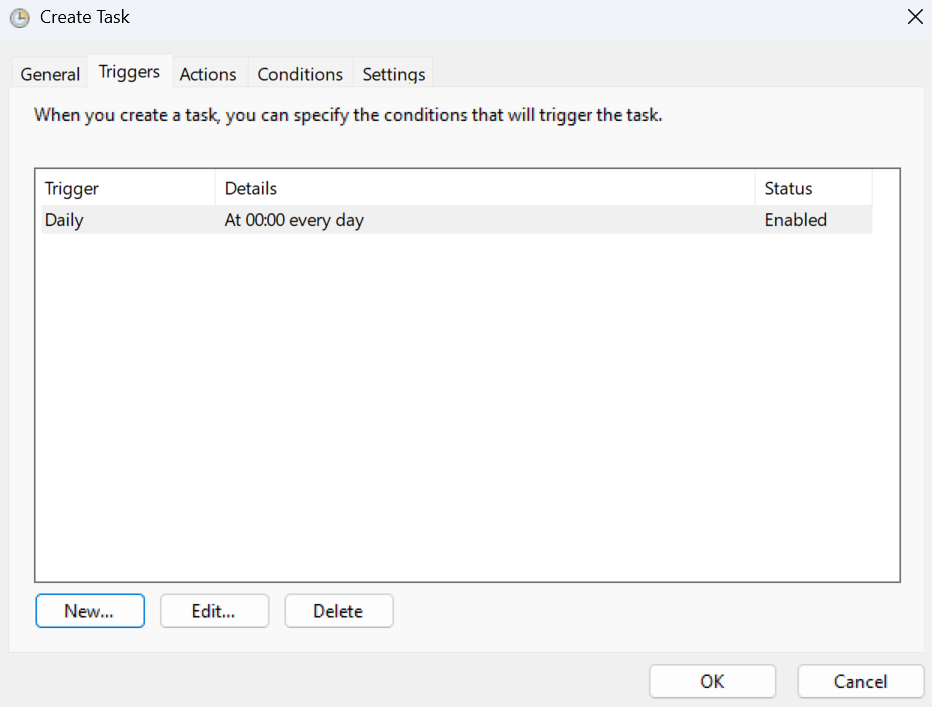Create a new trigger with New button
This screenshot has width=932, height=707.
point(89,610)
